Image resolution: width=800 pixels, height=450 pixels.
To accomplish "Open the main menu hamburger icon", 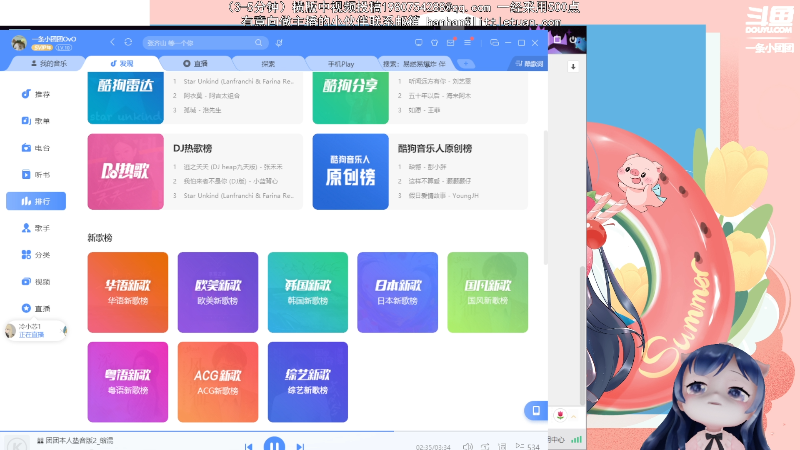I will tap(467, 43).
